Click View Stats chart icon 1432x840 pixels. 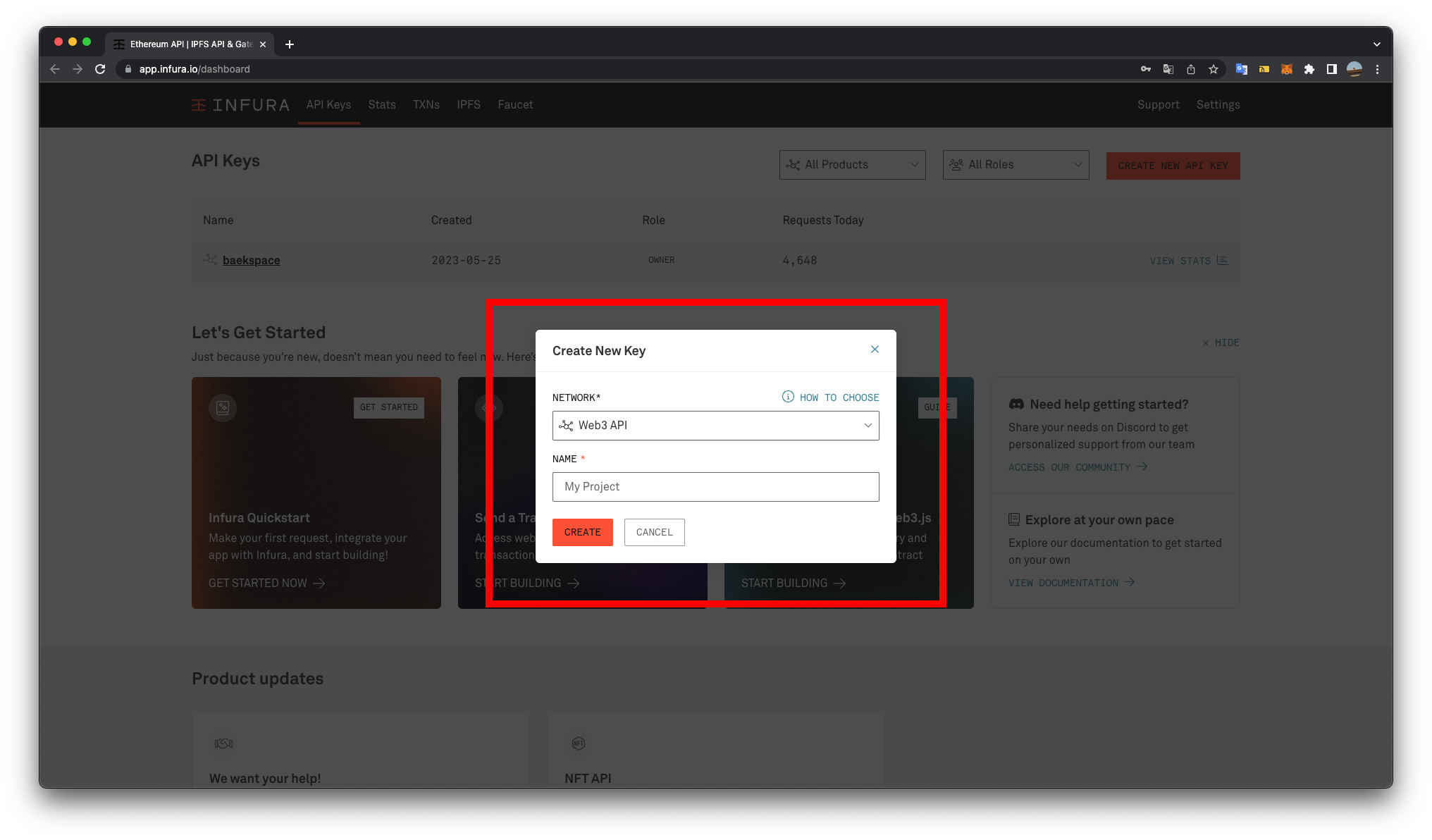tap(1223, 261)
